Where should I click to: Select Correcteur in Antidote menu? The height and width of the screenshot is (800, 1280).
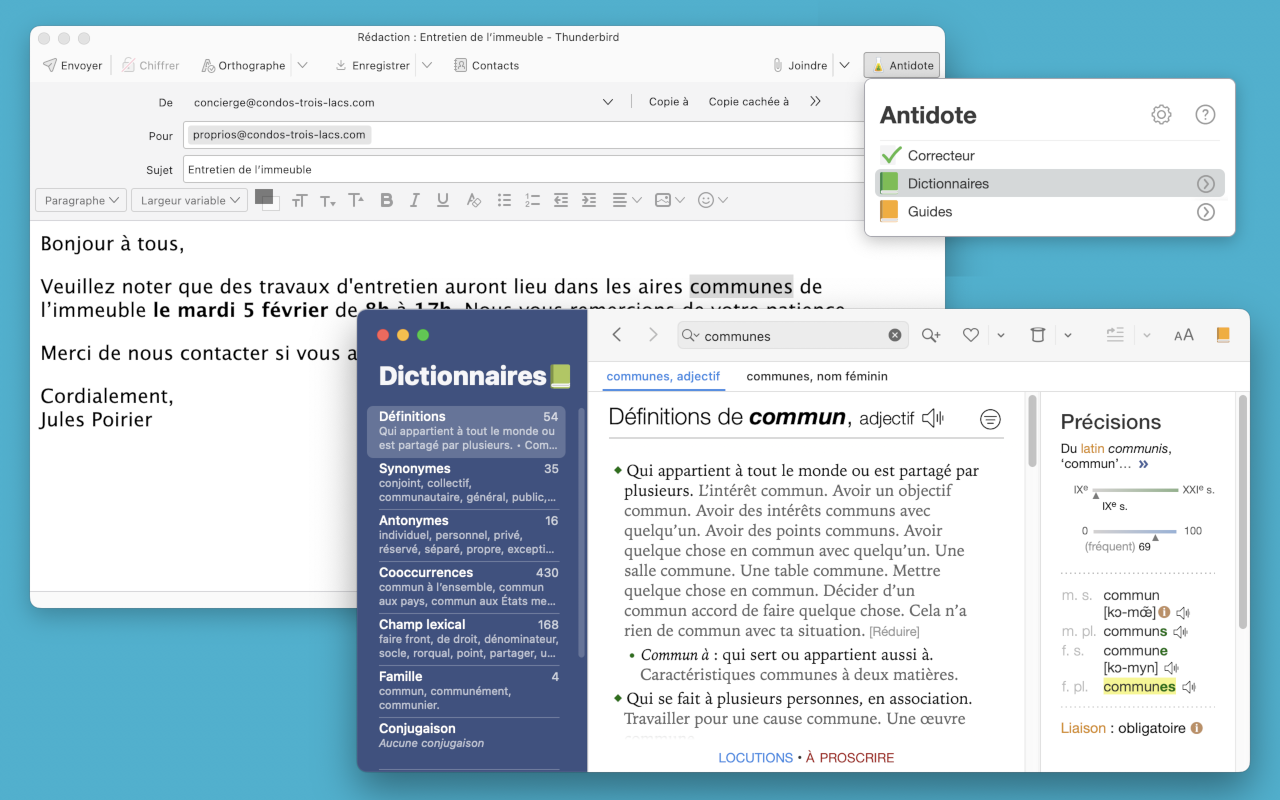click(1050, 155)
